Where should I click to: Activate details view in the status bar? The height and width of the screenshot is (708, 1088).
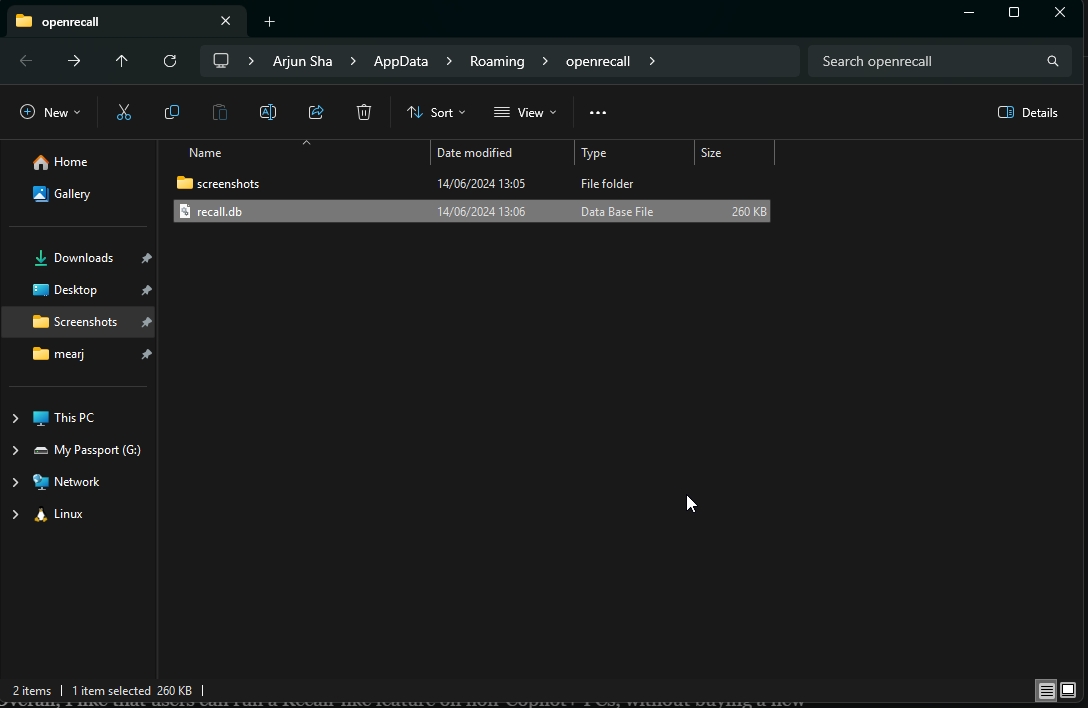(1044, 690)
